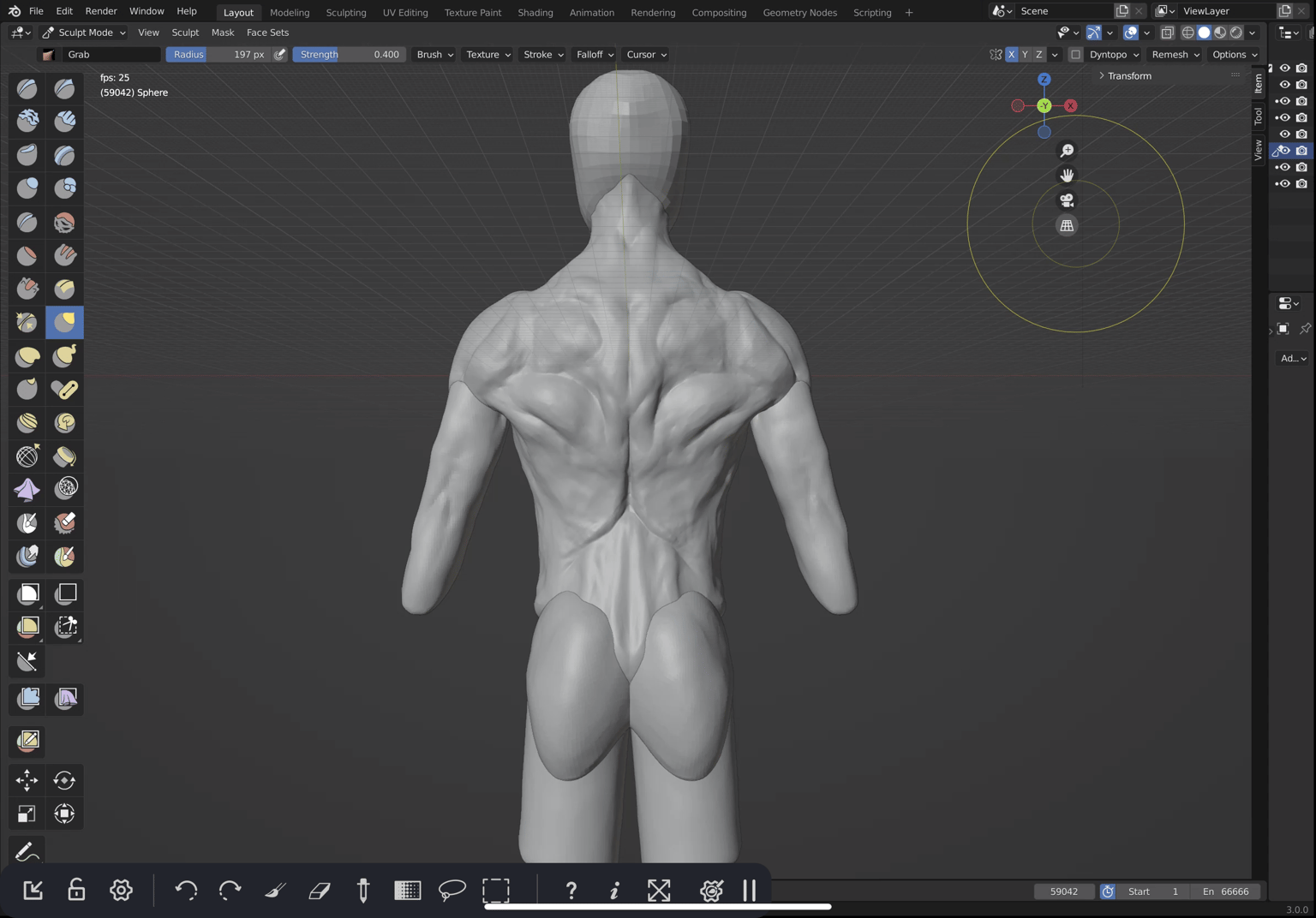The image size is (1316, 918).
Task: Select the Draw sculpt brush
Action: point(27,88)
